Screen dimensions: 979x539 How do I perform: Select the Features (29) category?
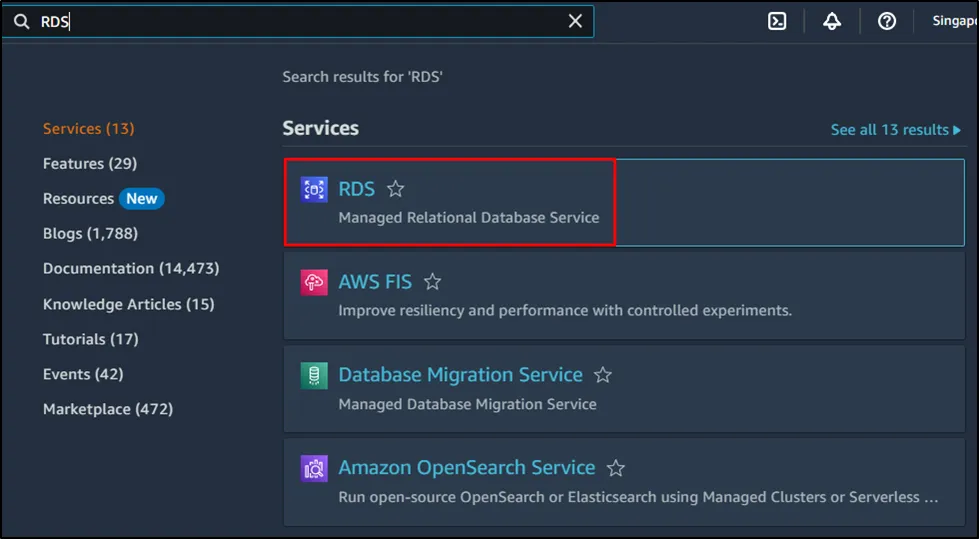(90, 163)
